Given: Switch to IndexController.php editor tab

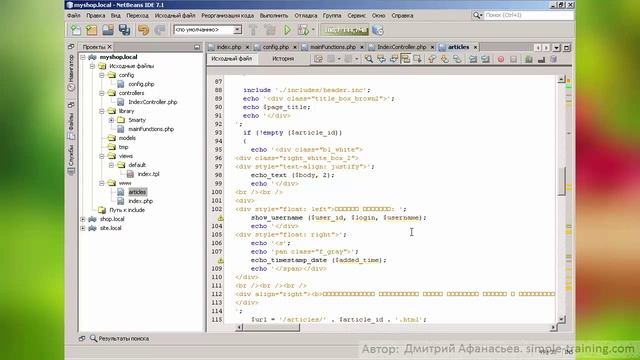Looking at the screenshot, I should (x=401, y=47).
